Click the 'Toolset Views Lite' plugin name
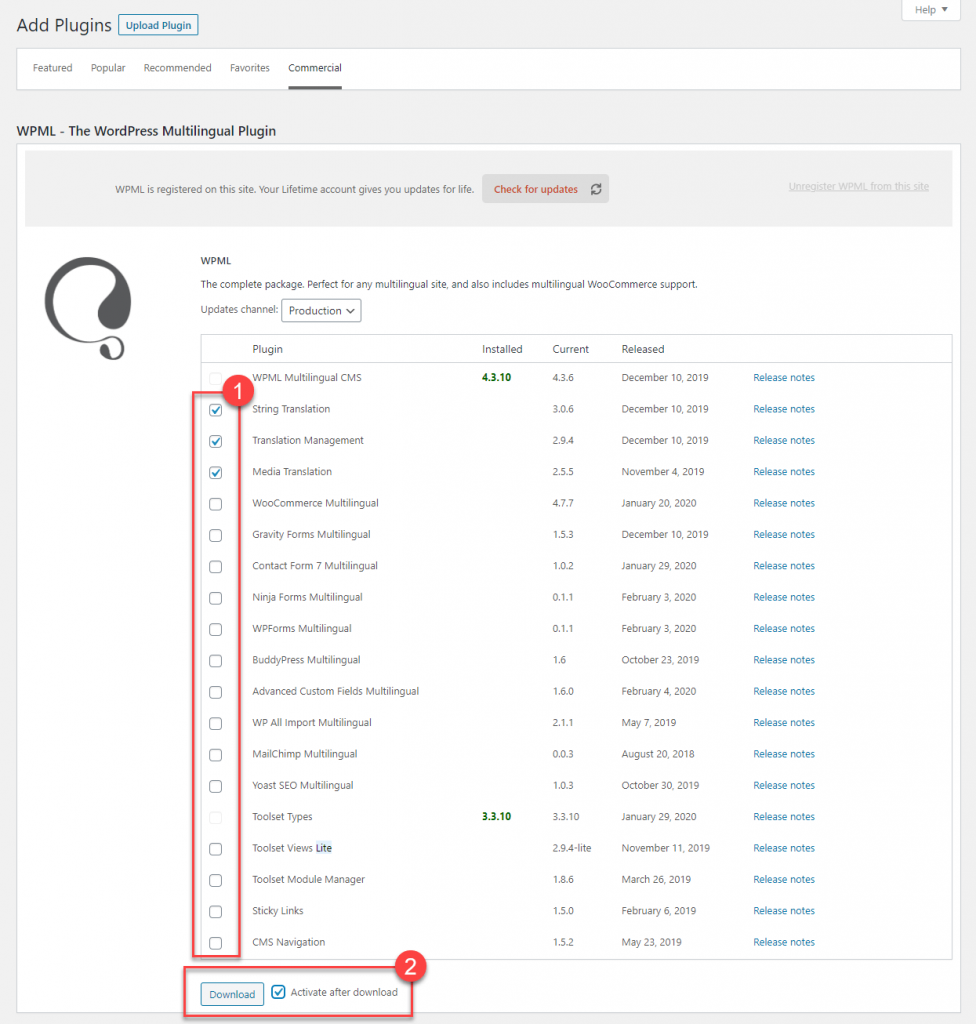976x1024 pixels. pos(292,848)
